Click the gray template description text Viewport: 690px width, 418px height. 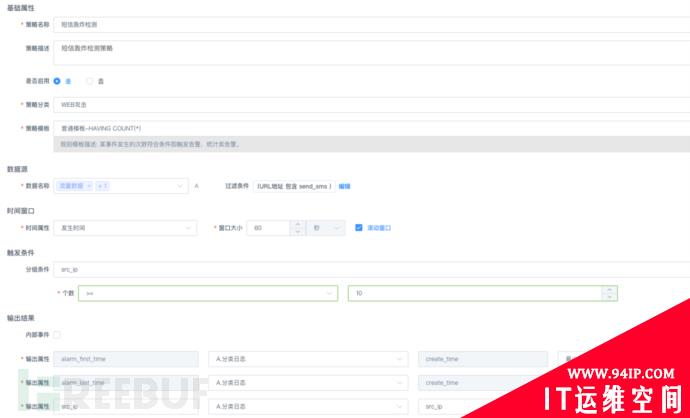[150, 144]
